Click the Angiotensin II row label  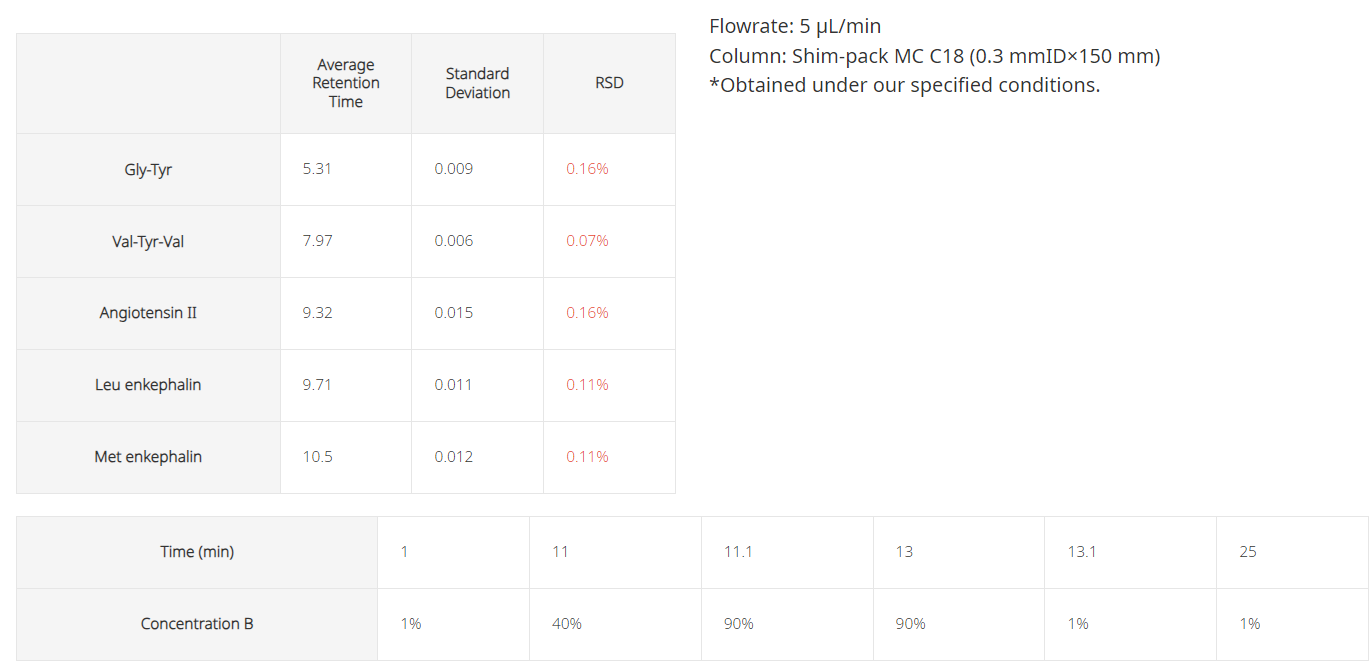(148, 314)
